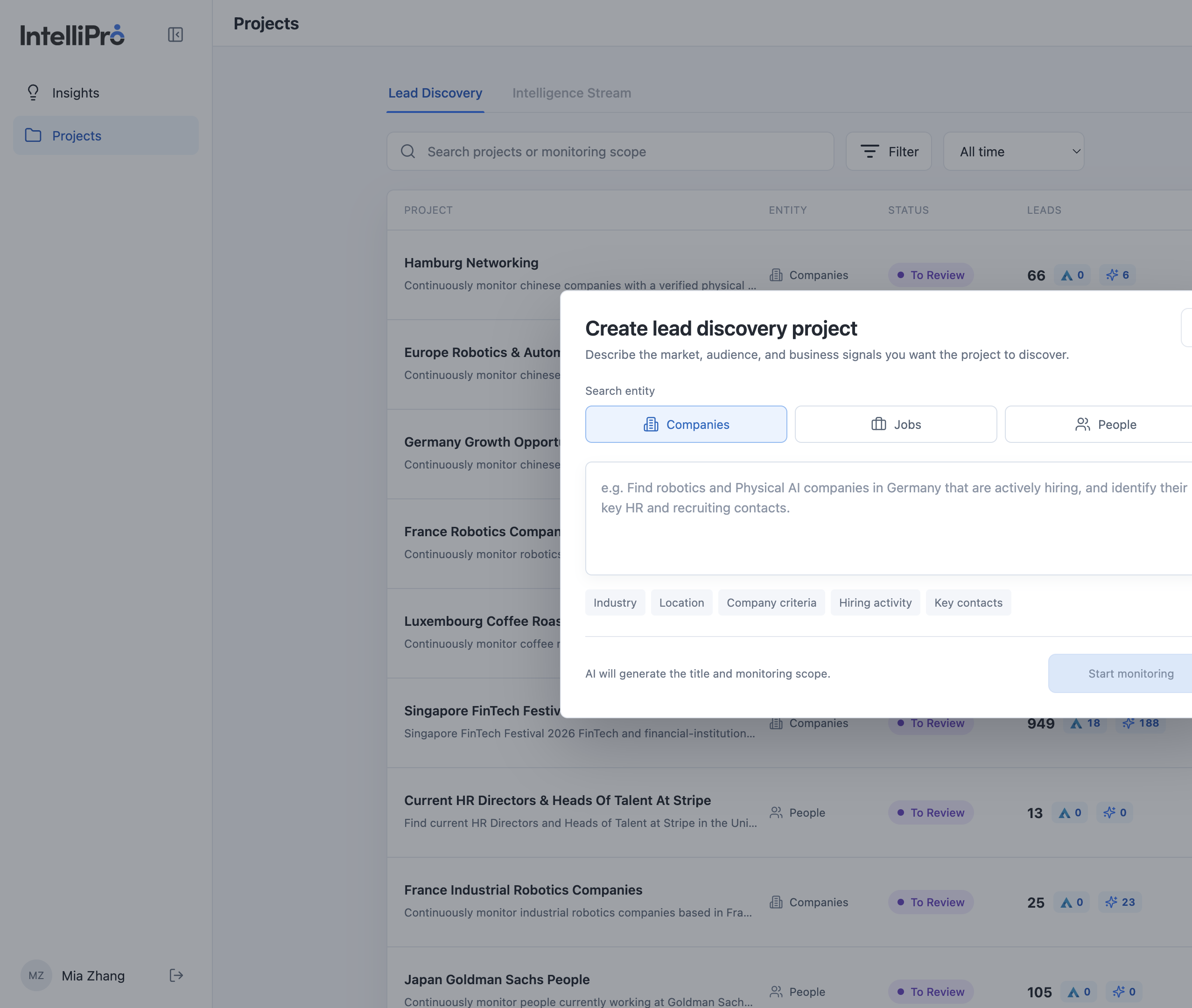Click the sparkle badge showing 23
The width and height of the screenshot is (1192, 1008).
pos(1120,902)
